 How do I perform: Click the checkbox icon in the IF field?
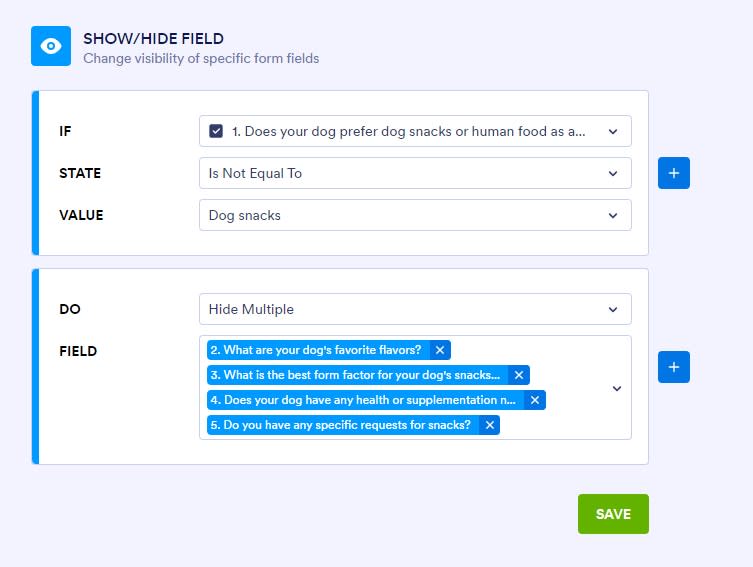point(216,131)
